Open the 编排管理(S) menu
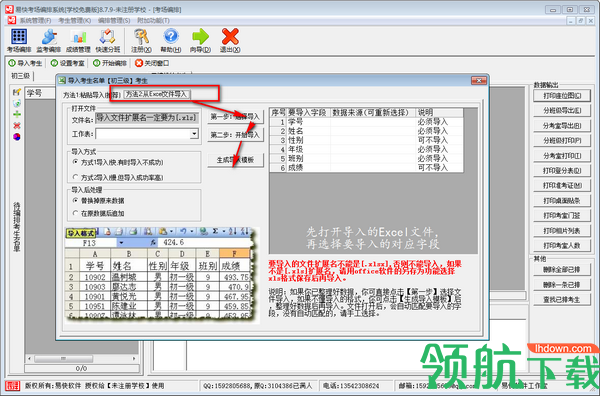This screenshot has width=600, height=396. [114, 20]
